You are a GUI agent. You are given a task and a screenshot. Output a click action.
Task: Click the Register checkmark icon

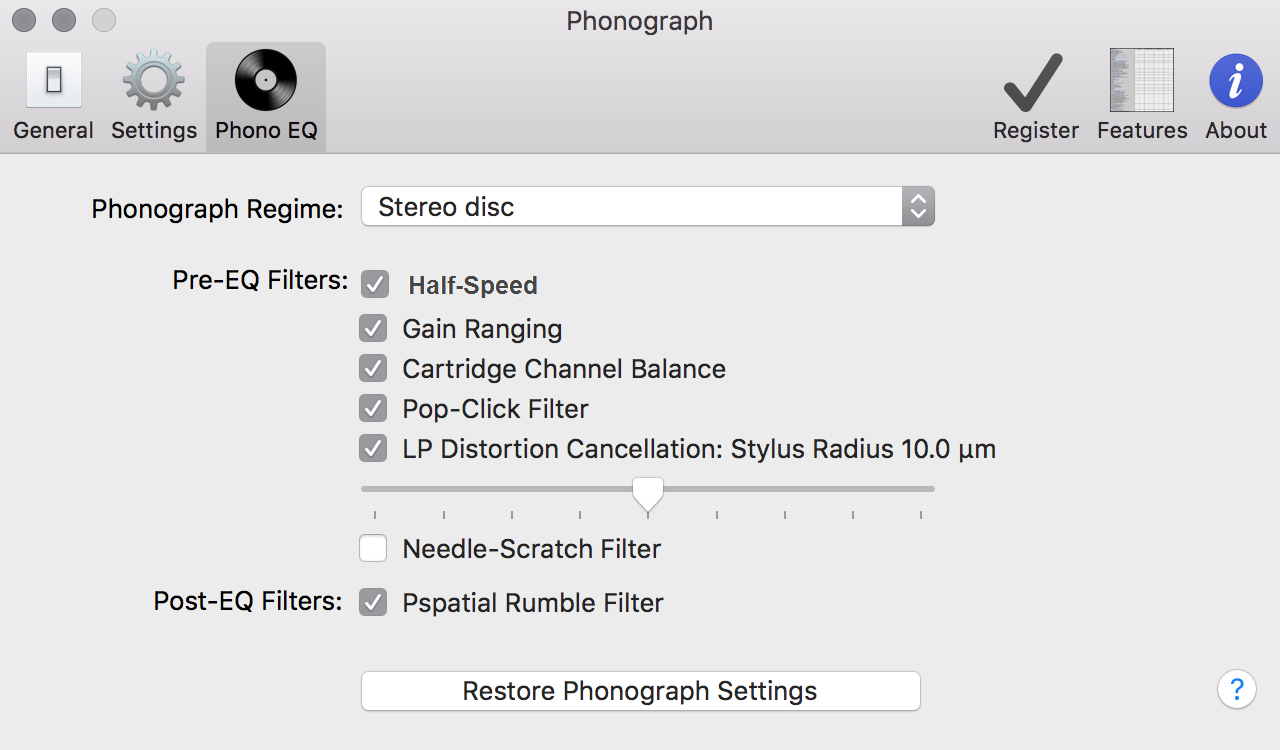1035,97
